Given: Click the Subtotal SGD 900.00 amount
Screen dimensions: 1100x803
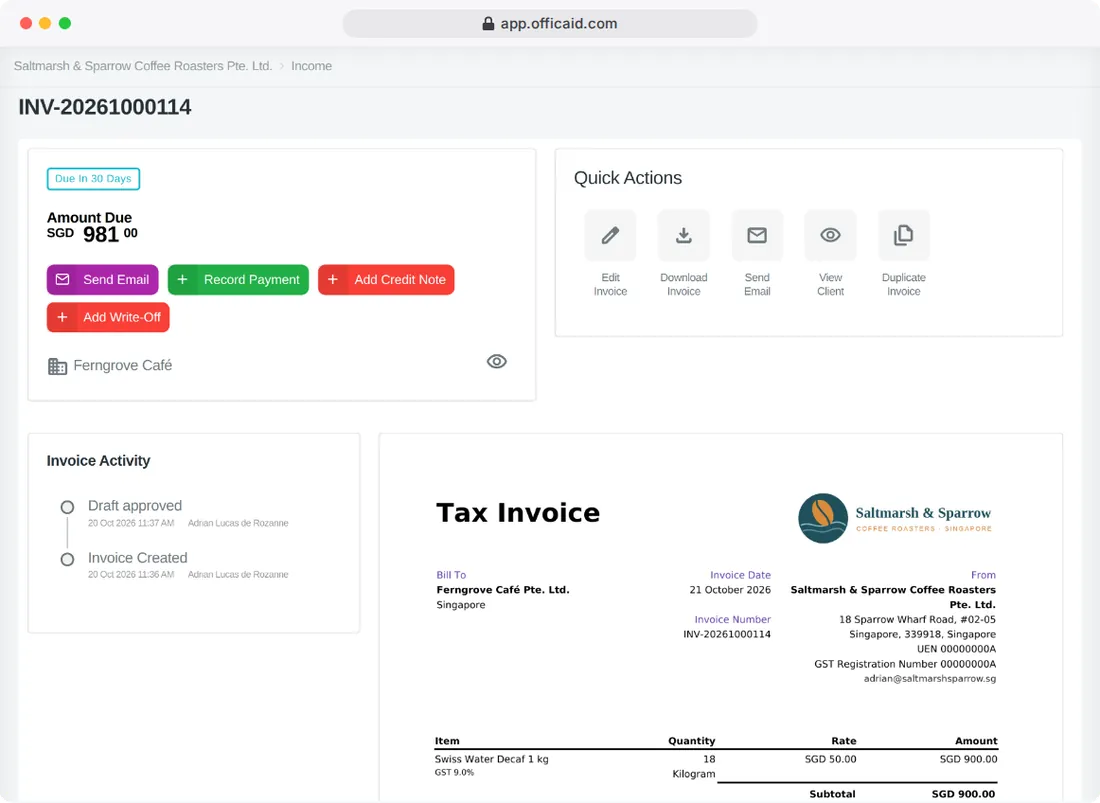Looking at the screenshot, I should coord(963,794).
